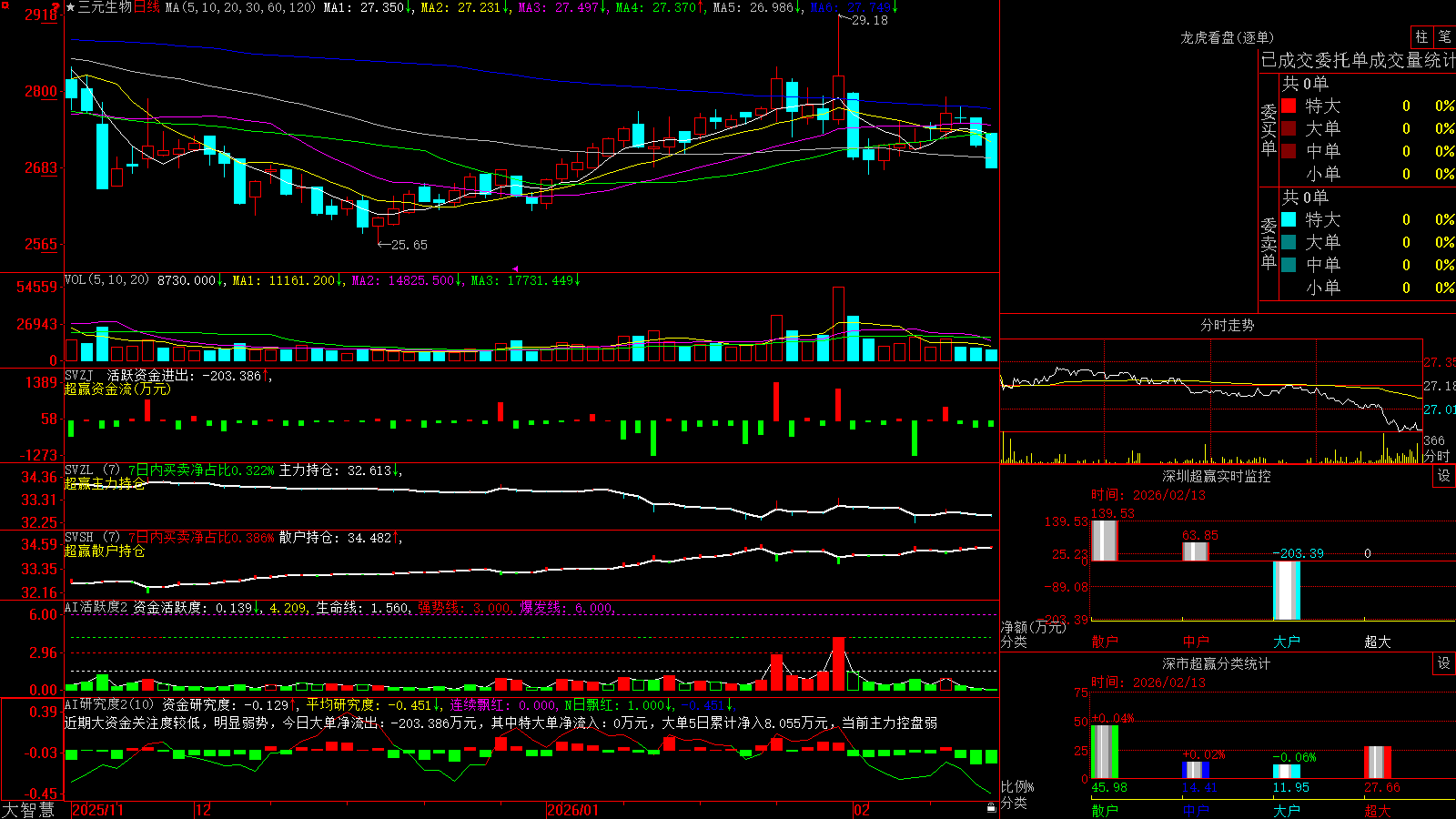This screenshot has height=819, width=1456.
Task: Click the 2026/01 date label on time axis
Action: [573, 810]
